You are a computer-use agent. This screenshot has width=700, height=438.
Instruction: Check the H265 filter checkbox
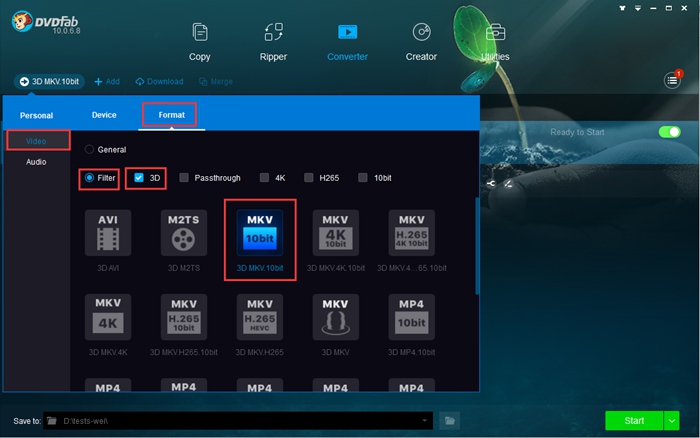click(x=308, y=178)
